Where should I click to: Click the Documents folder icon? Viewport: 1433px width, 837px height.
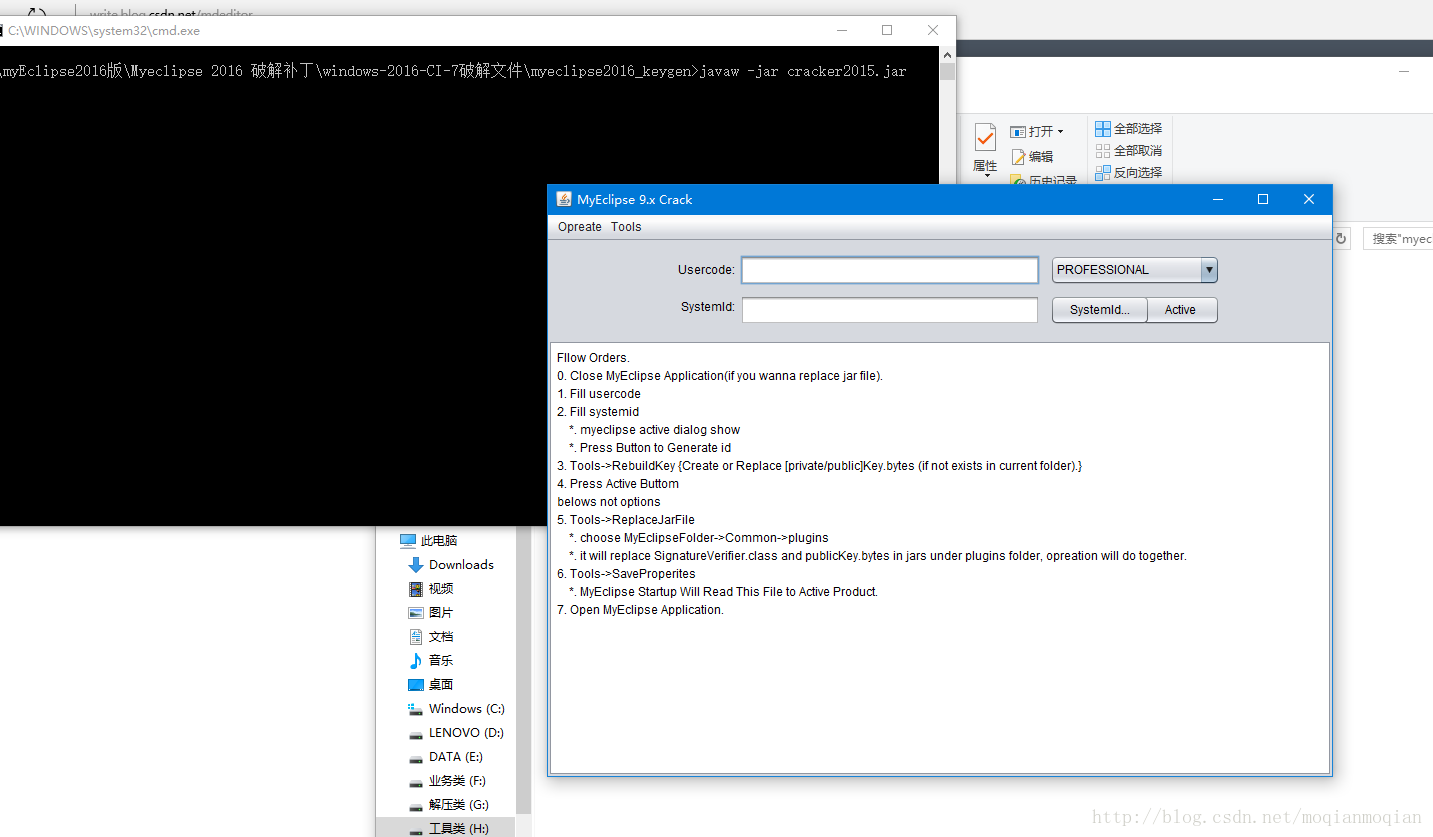click(x=416, y=637)
